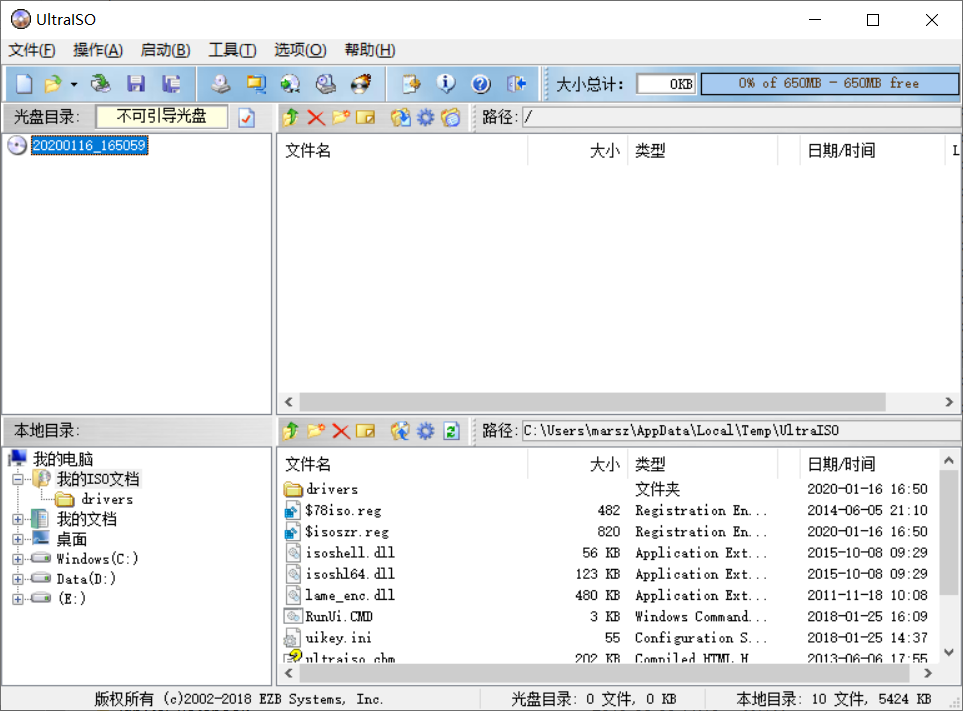Open the 选项(O) menu
The width and height of the screenshot is (963, 711).
(300, 50)
